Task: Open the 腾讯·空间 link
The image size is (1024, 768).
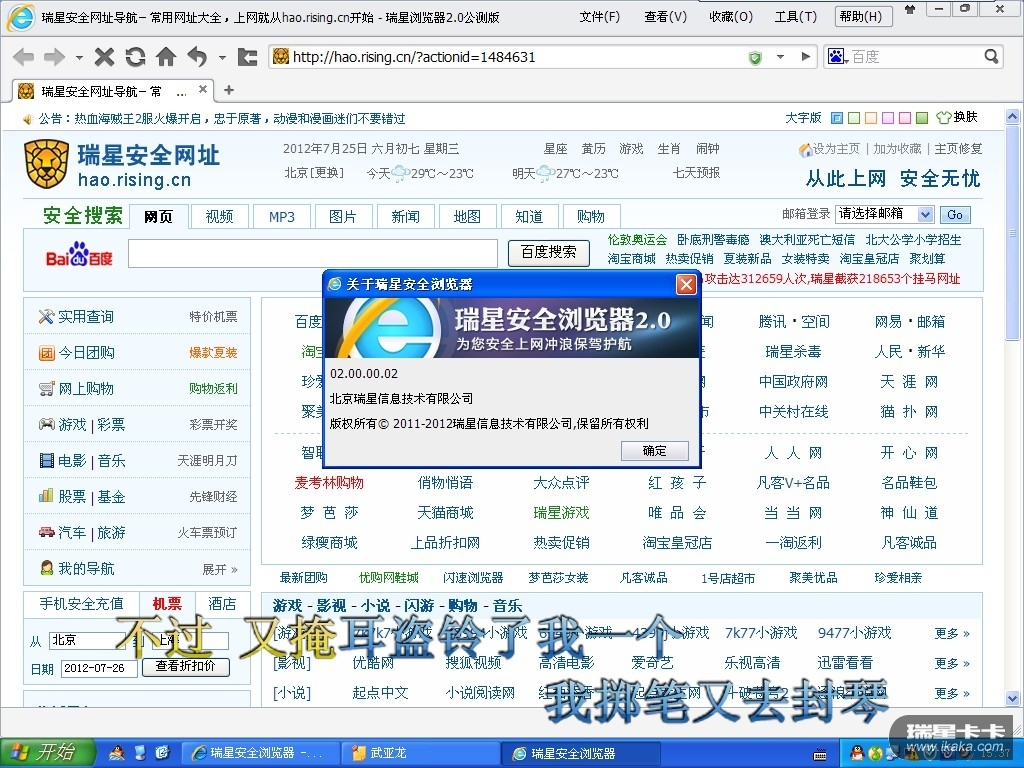Action: tap(794, 321)
